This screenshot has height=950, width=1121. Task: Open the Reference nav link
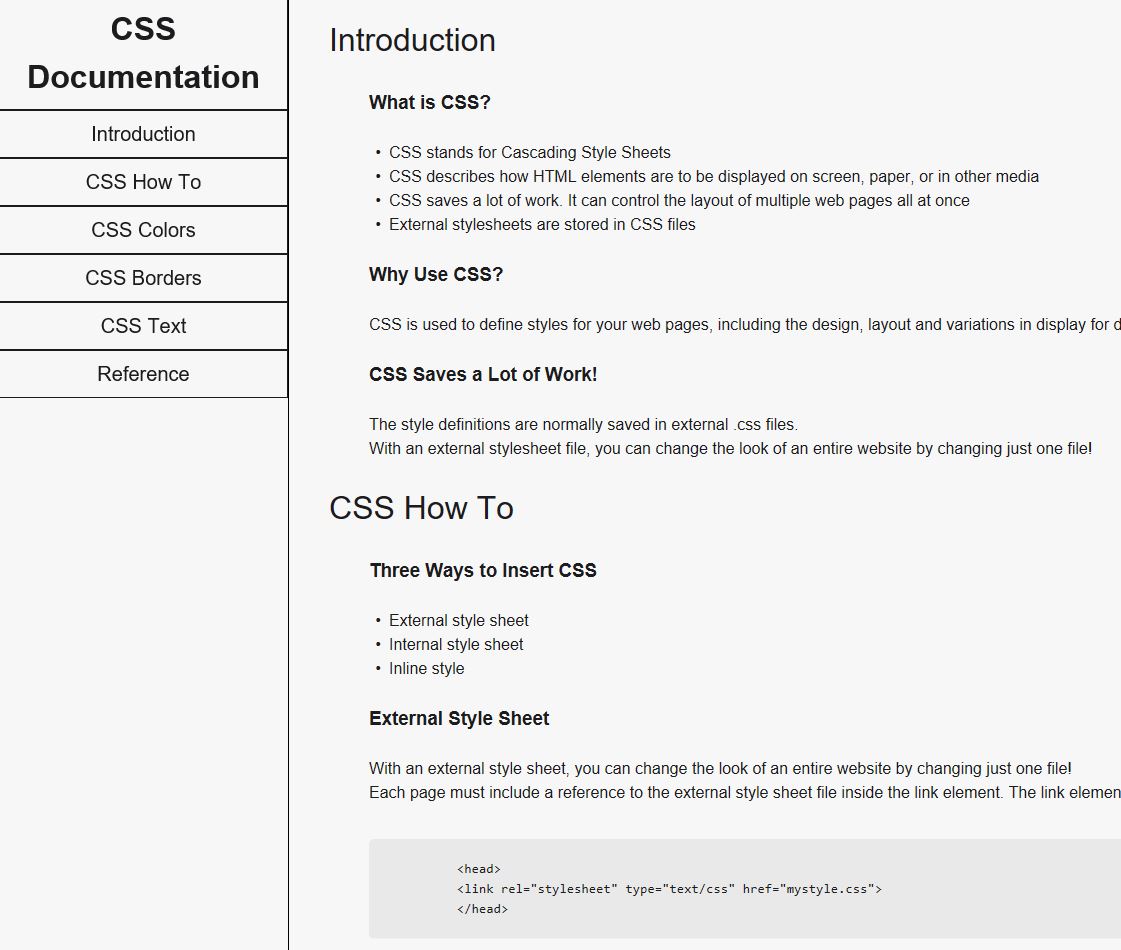(143, 374)
